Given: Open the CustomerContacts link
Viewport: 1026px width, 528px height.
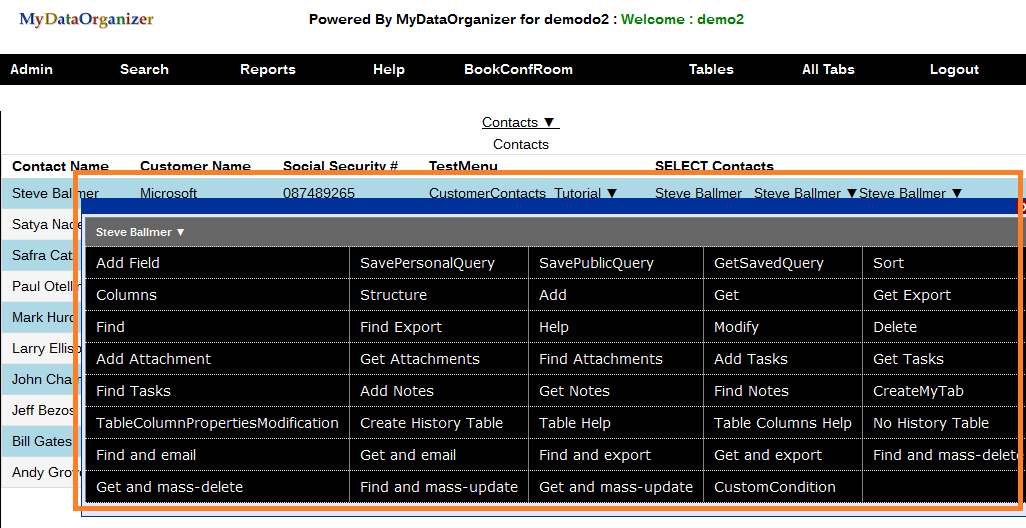Looking at the screenshot, I should (x=487, y=193).
